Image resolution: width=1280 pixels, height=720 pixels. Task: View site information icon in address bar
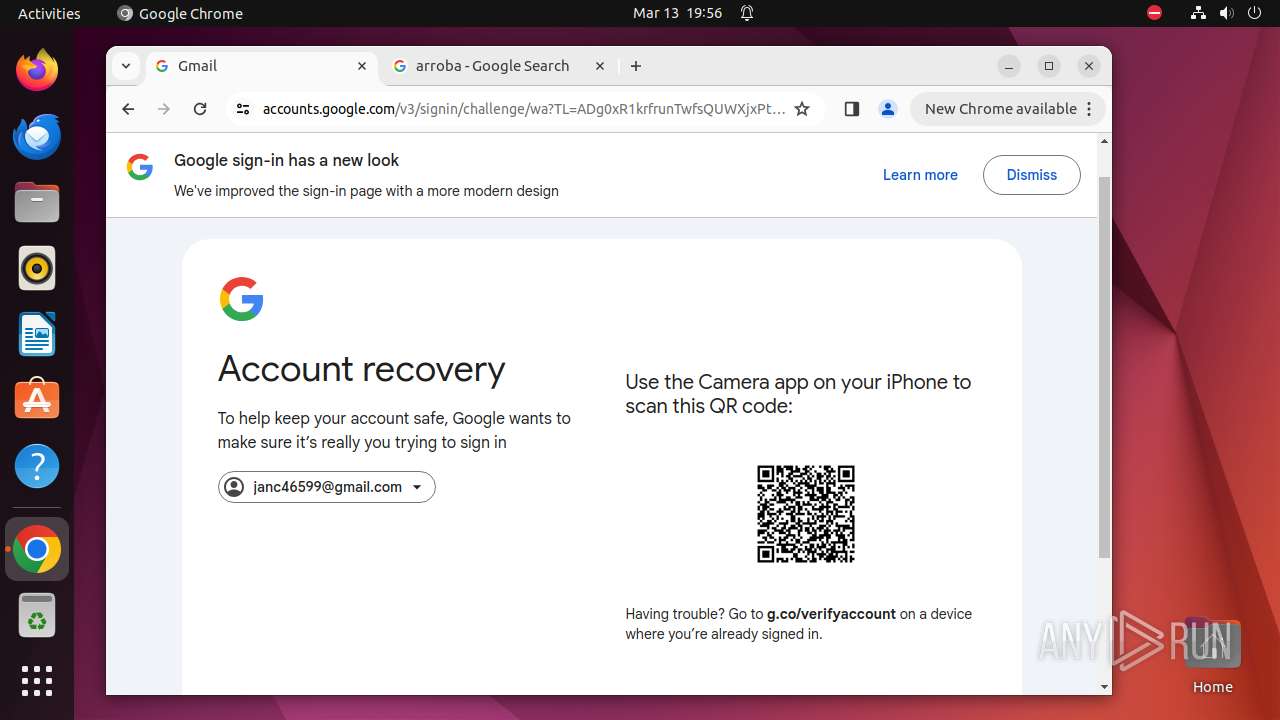point(242,109)
